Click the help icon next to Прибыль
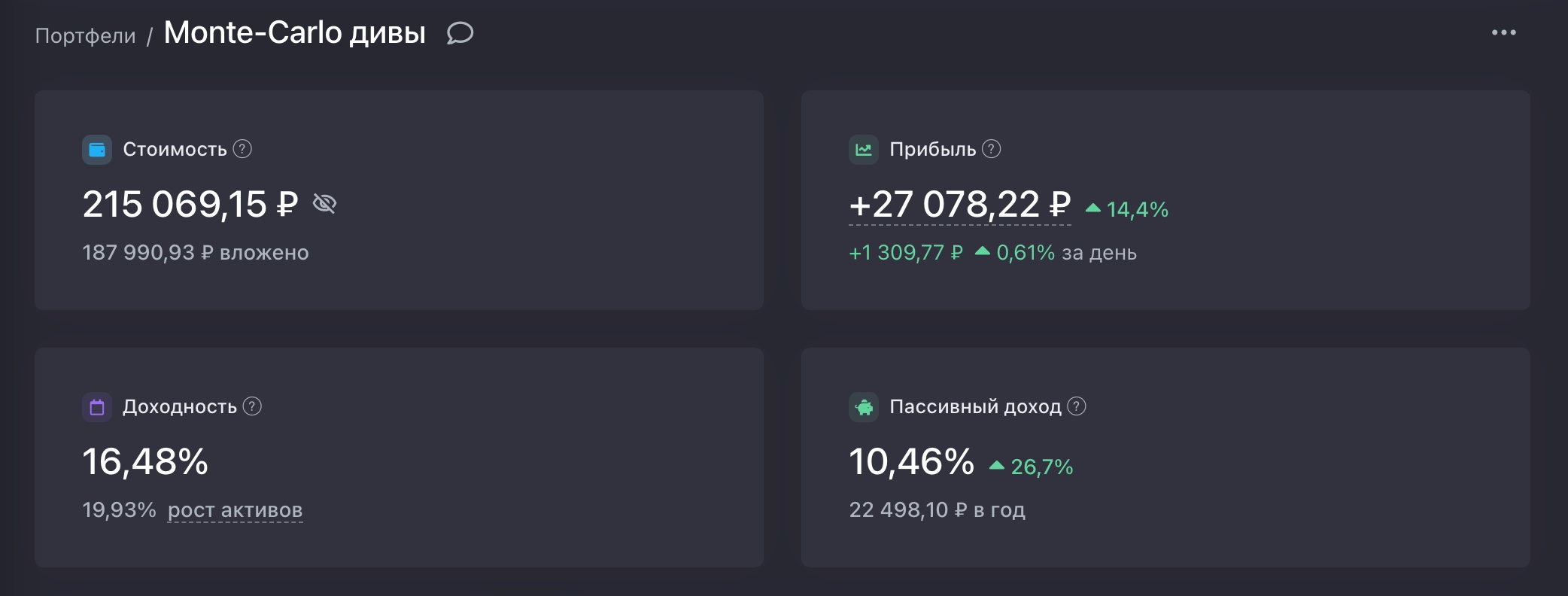The width and height of the screenshot is (1568, 596). [x=992, y=149]
